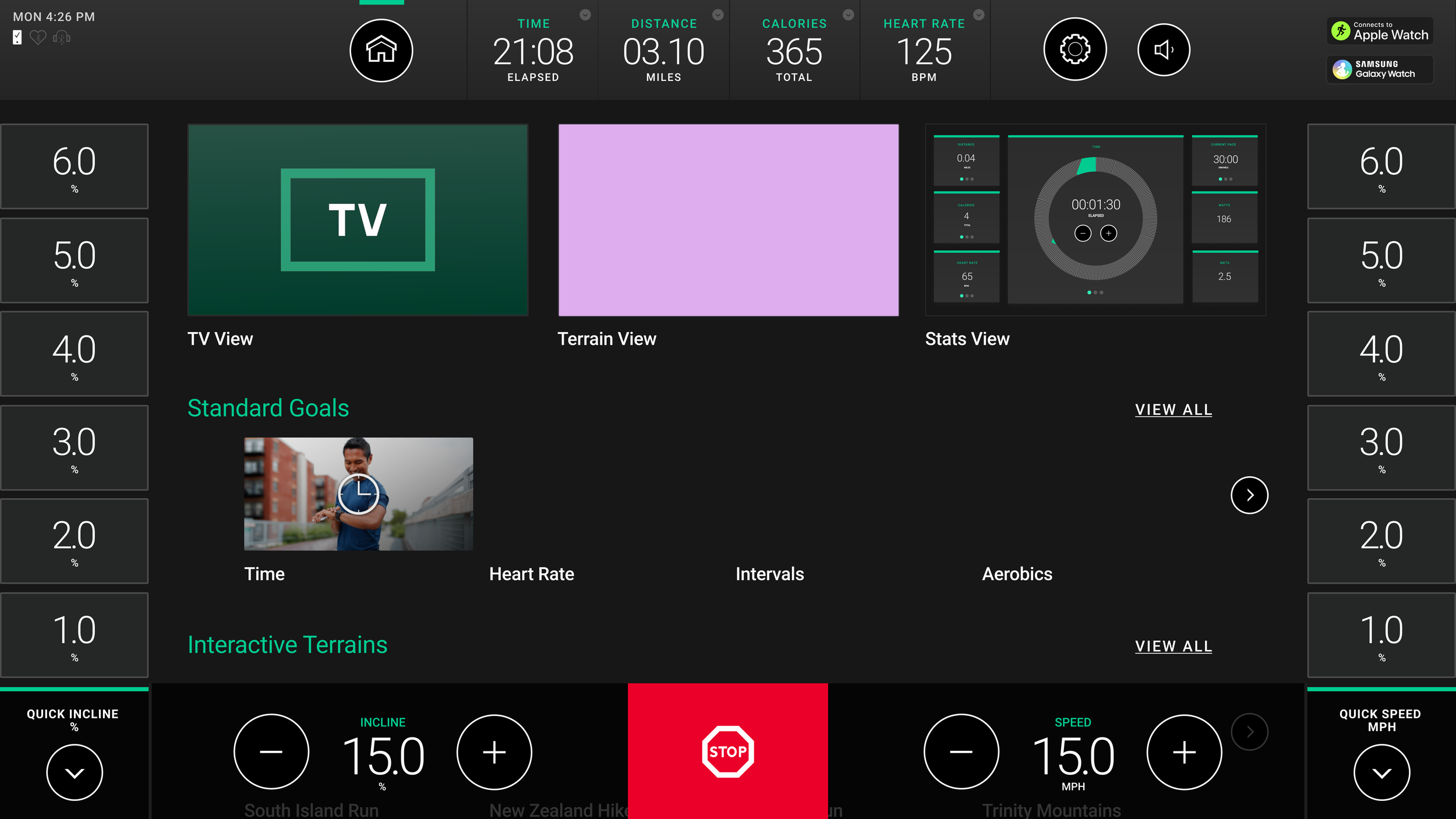Tap the Samsung Galaxy Watch badge
The height and width of the screenshot is (819, 1456).
1380,69
